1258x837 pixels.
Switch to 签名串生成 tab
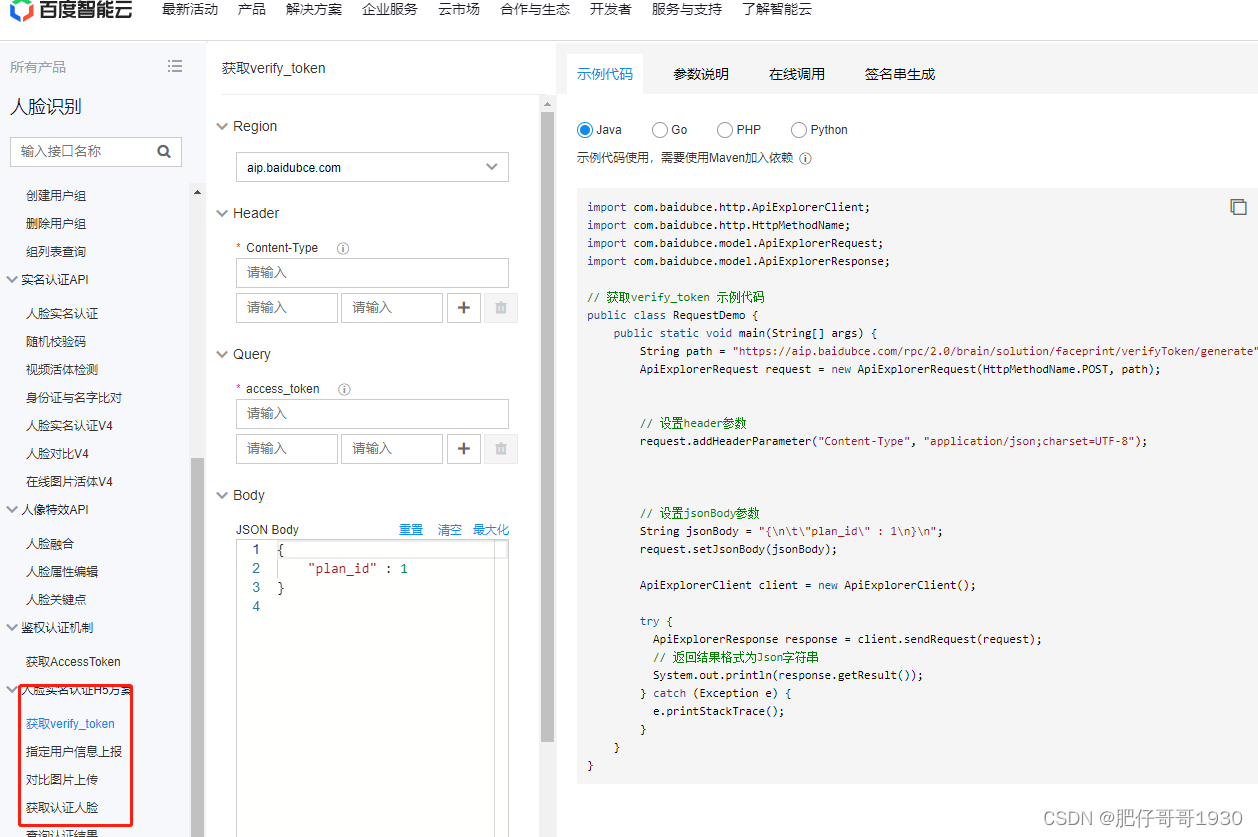click(900, 74)
